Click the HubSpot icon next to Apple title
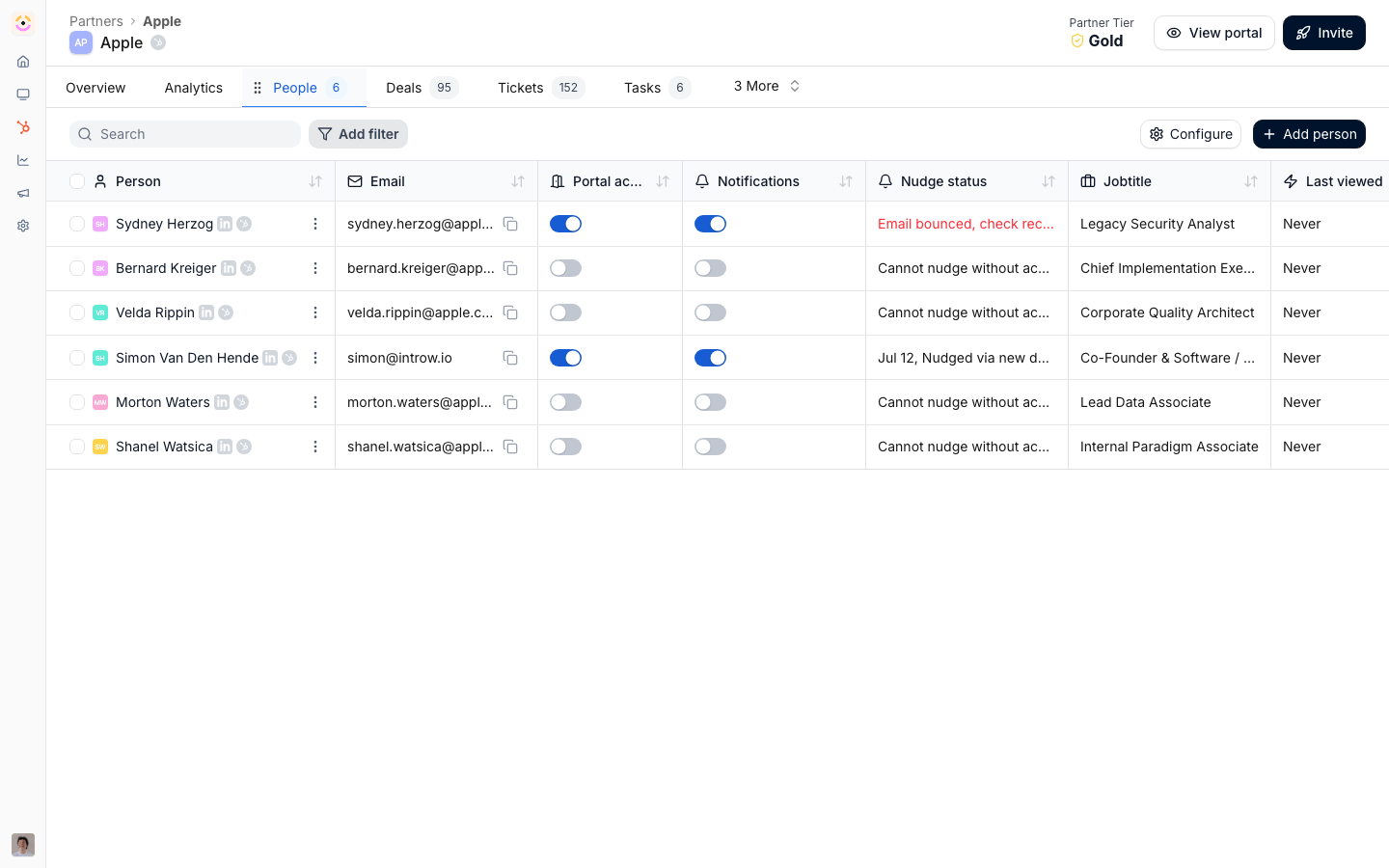1389x868 pixels. tap(158, 42)
